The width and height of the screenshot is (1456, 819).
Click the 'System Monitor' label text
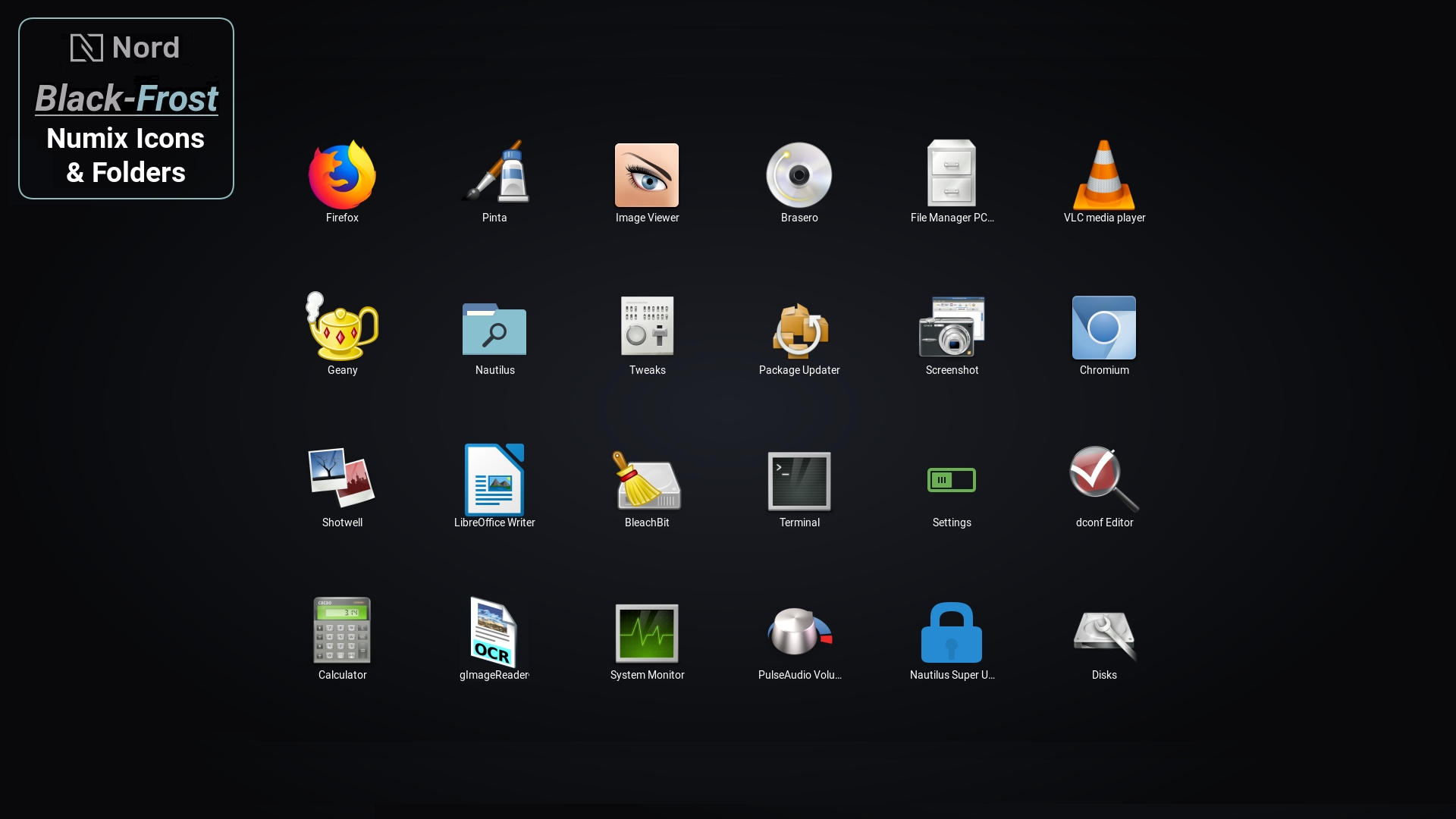[647, 675]
